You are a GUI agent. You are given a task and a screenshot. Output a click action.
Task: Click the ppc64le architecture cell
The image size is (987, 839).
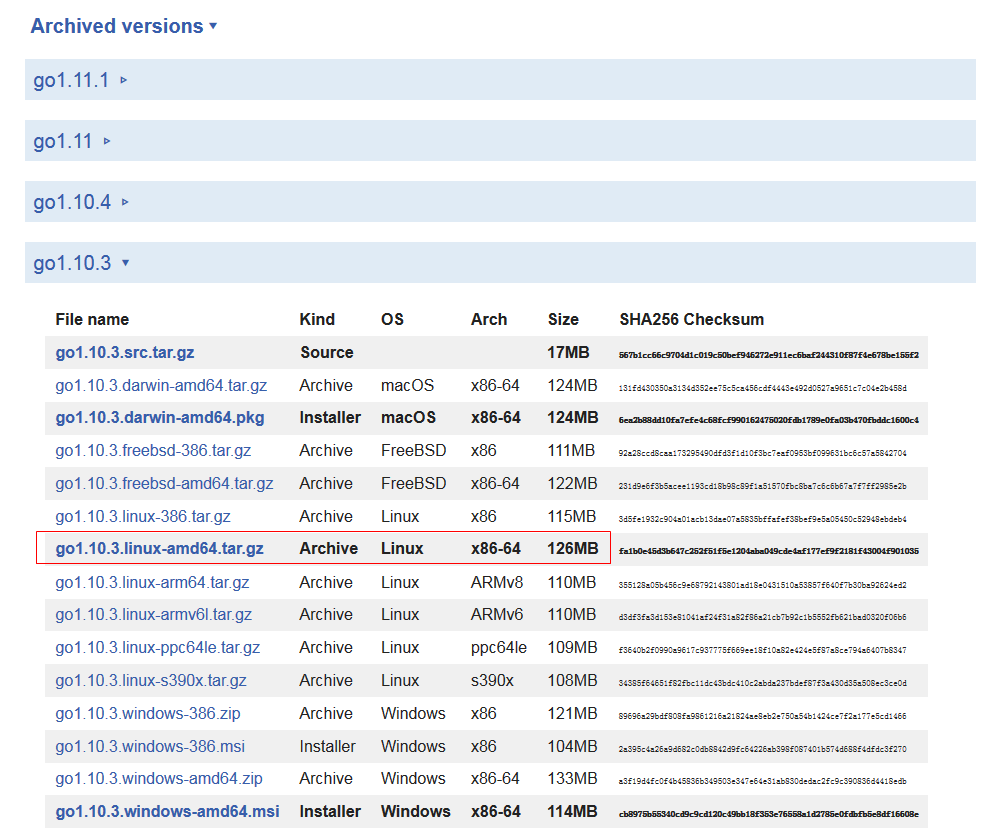click(499, 648)
